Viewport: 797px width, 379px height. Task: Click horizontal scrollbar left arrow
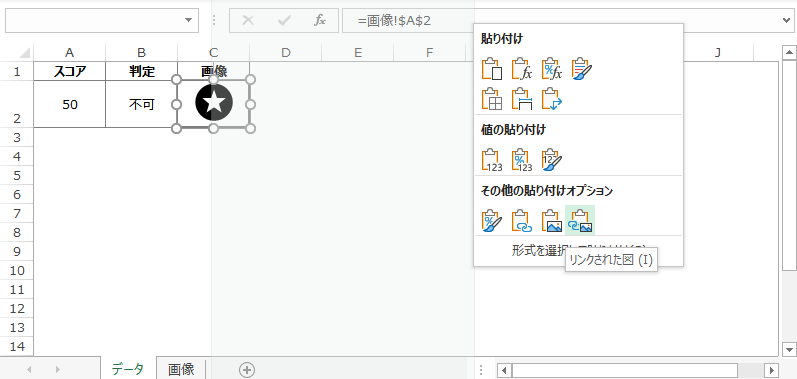tap(504, 370)
